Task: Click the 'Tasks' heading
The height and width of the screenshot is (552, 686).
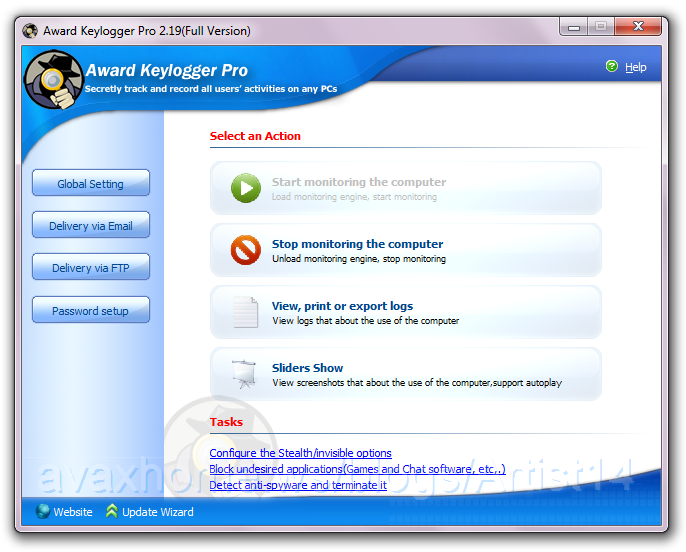Action: click(x=226, y=422)
